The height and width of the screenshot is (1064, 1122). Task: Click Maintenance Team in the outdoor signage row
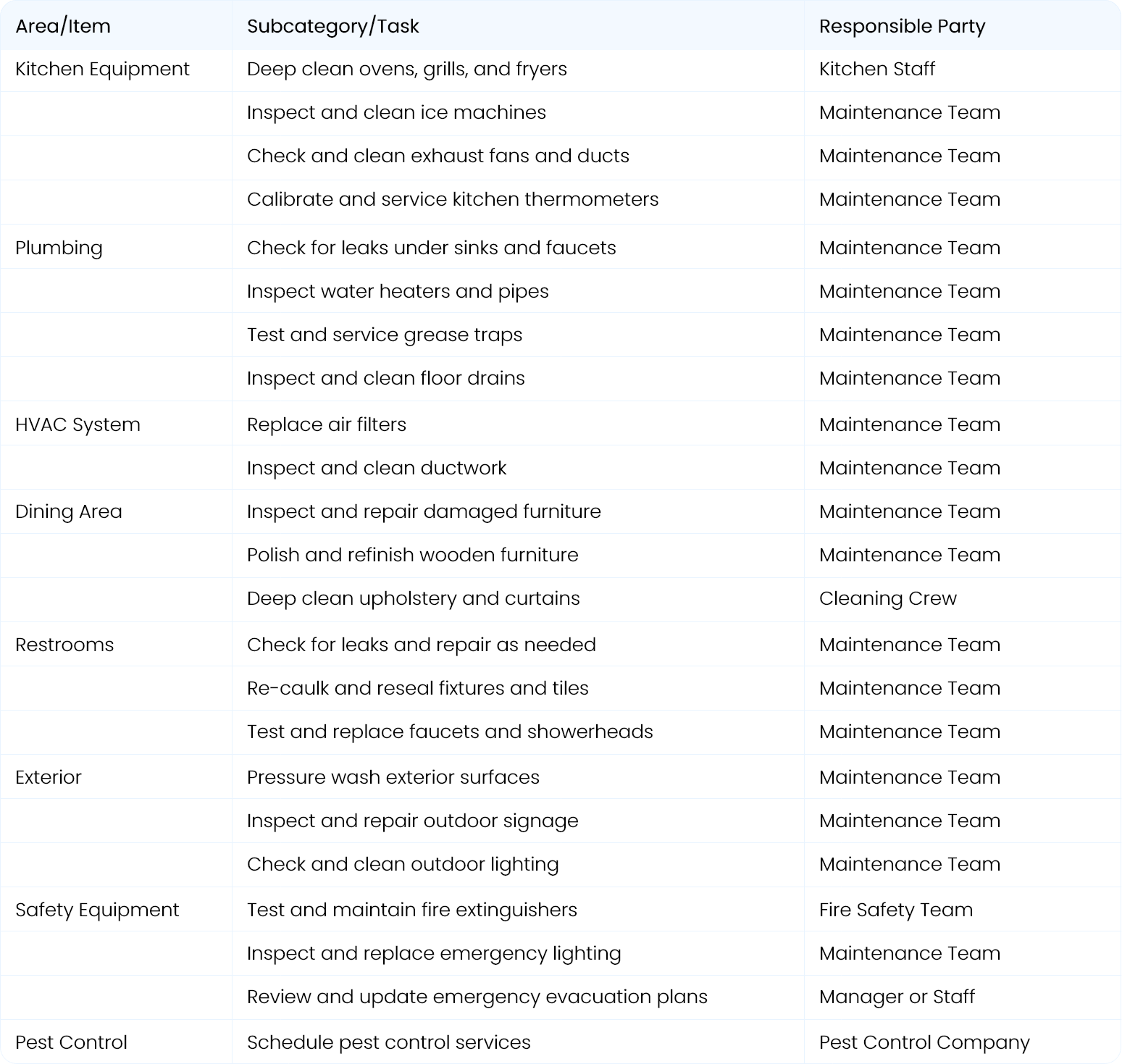point(910,821)
